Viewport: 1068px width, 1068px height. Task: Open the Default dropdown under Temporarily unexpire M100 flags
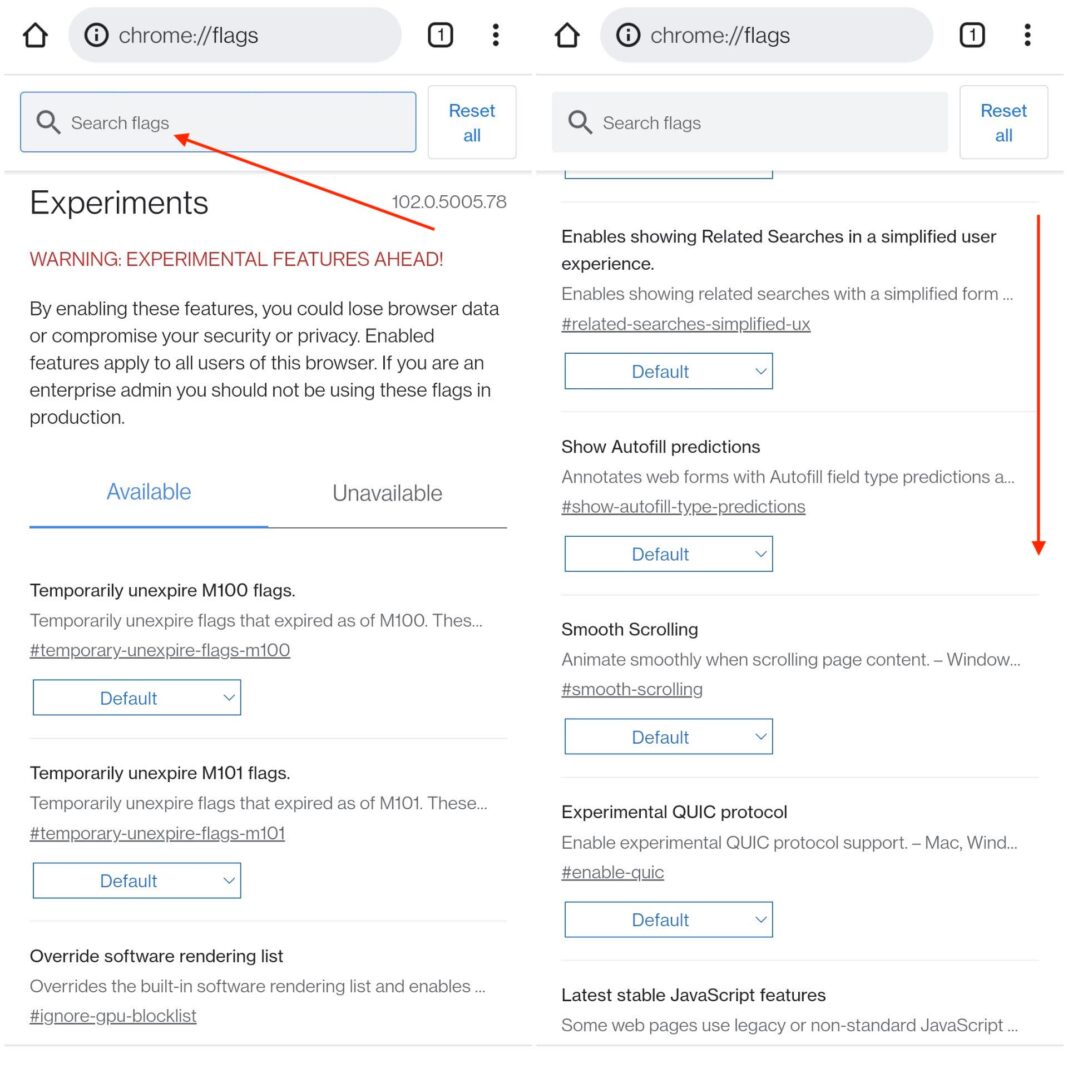click(136, 697)
